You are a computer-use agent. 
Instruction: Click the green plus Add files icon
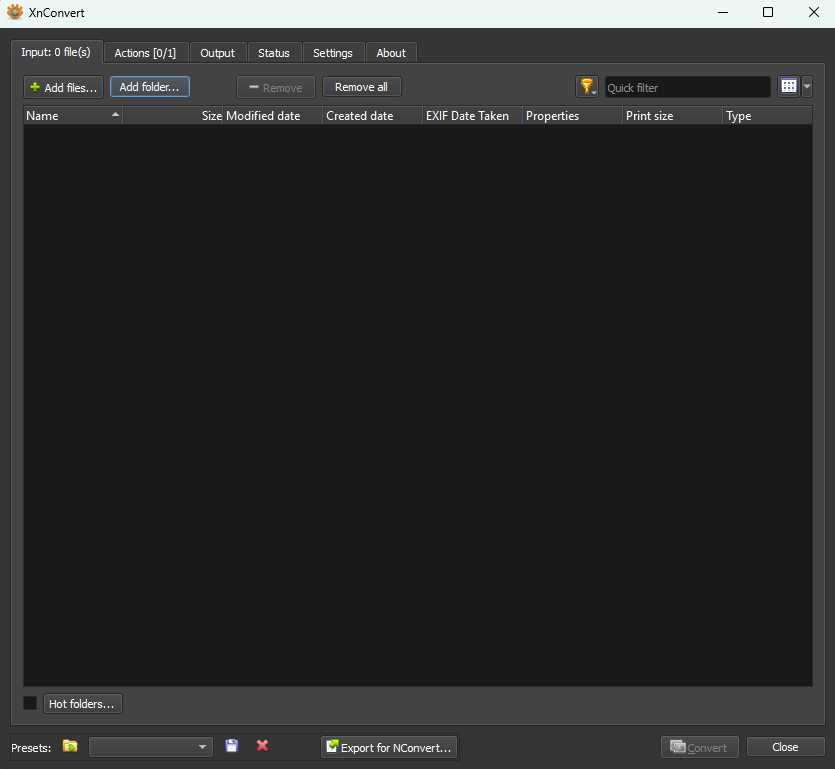point(33,87)
